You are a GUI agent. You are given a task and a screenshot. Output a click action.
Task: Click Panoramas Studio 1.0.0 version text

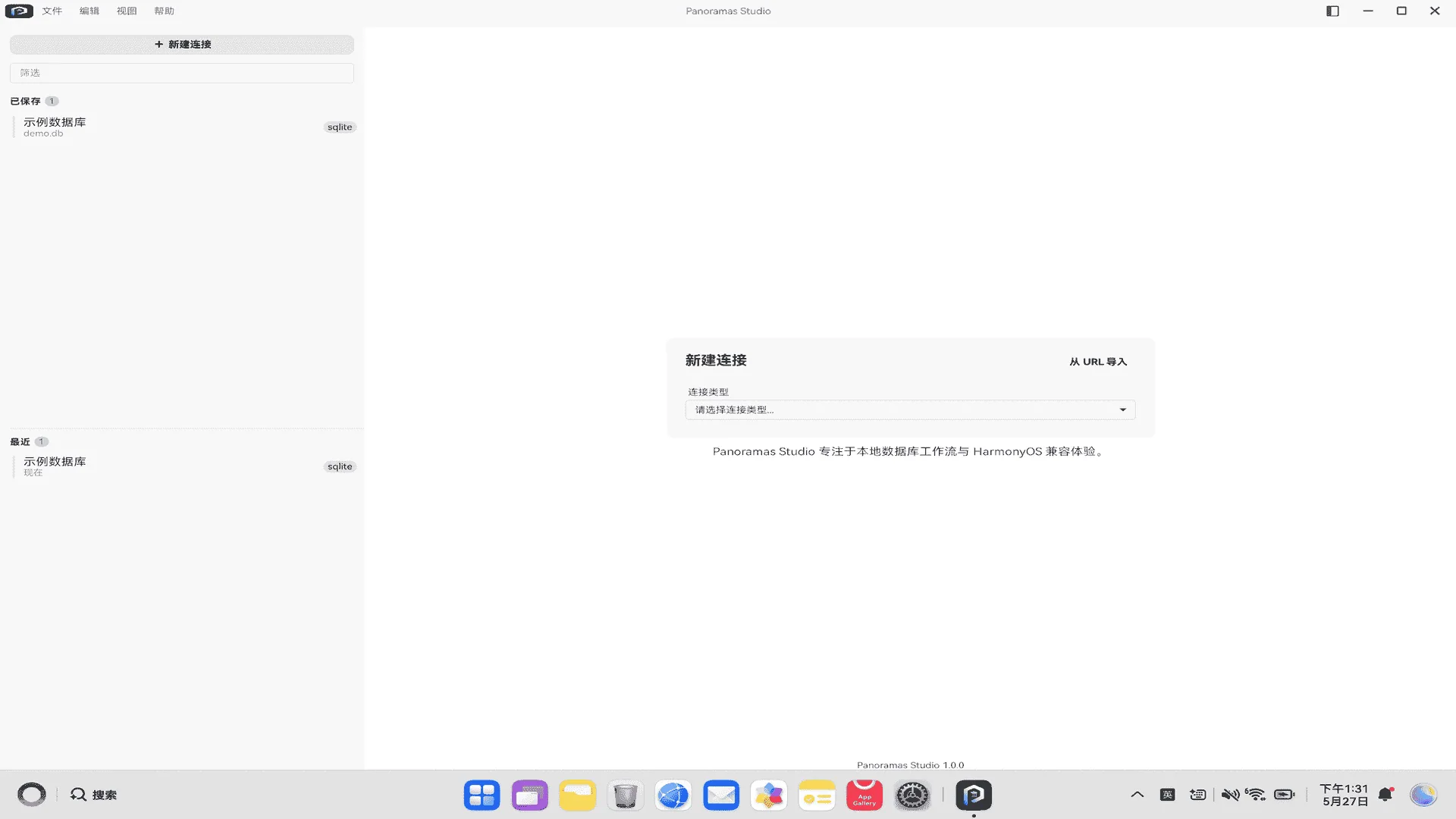click(910, 764)
